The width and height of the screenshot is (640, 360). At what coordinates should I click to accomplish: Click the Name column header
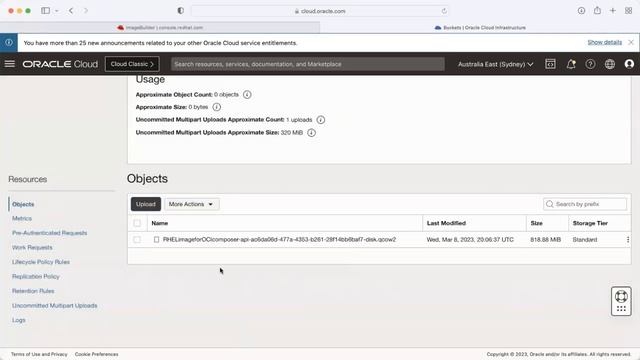click(x=160, y=223)
